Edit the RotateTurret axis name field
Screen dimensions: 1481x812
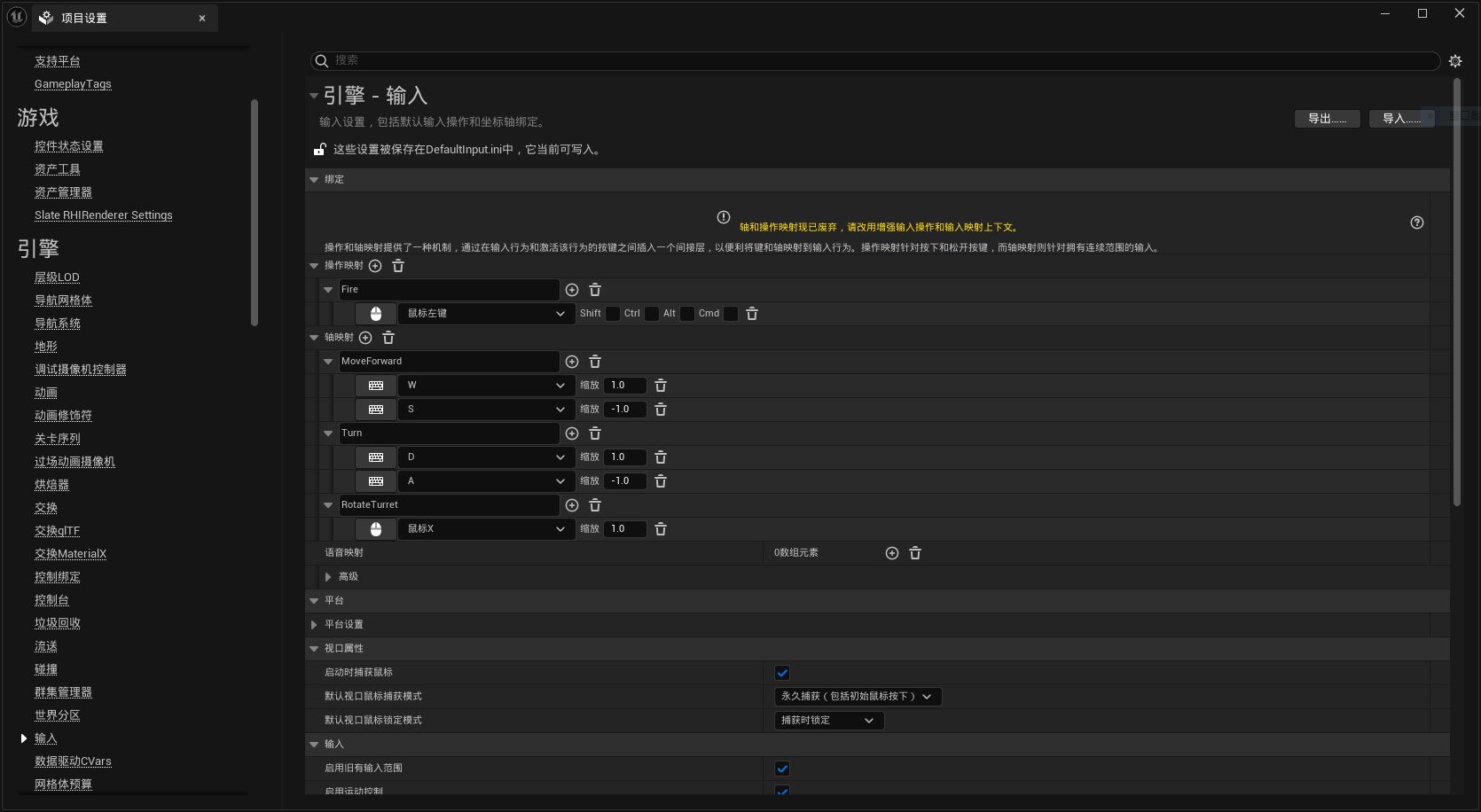(449, 505)
